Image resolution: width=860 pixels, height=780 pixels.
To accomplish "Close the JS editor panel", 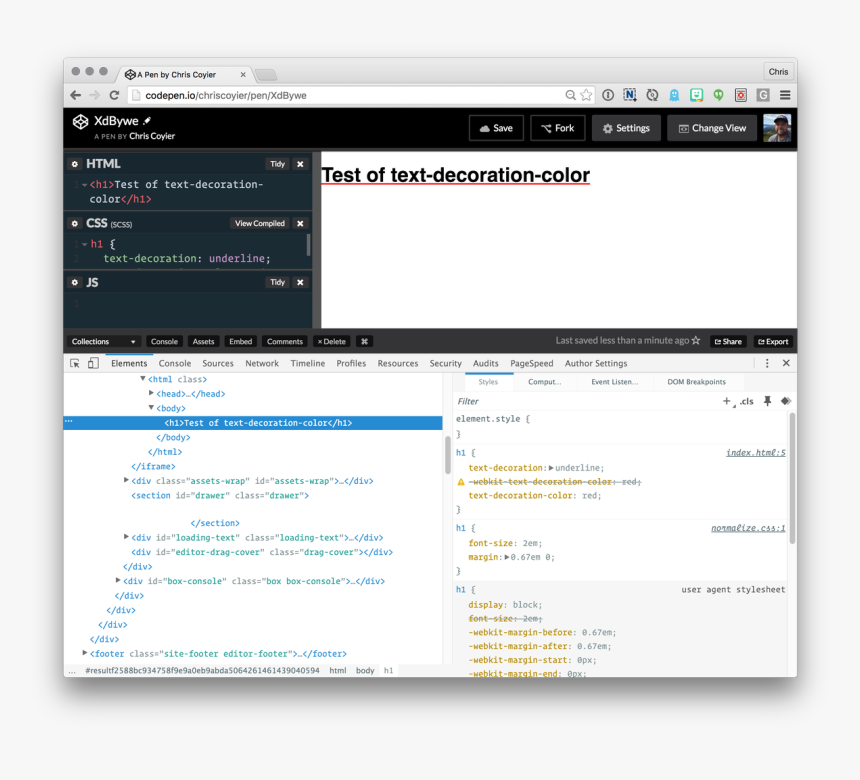I will (300, 282).
